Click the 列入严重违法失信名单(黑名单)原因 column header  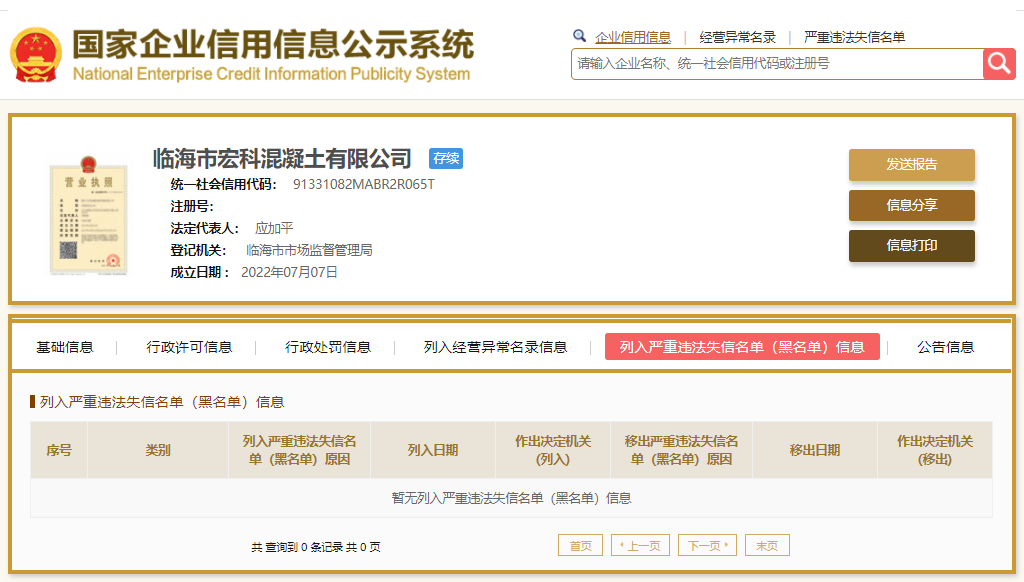[299, 450]
